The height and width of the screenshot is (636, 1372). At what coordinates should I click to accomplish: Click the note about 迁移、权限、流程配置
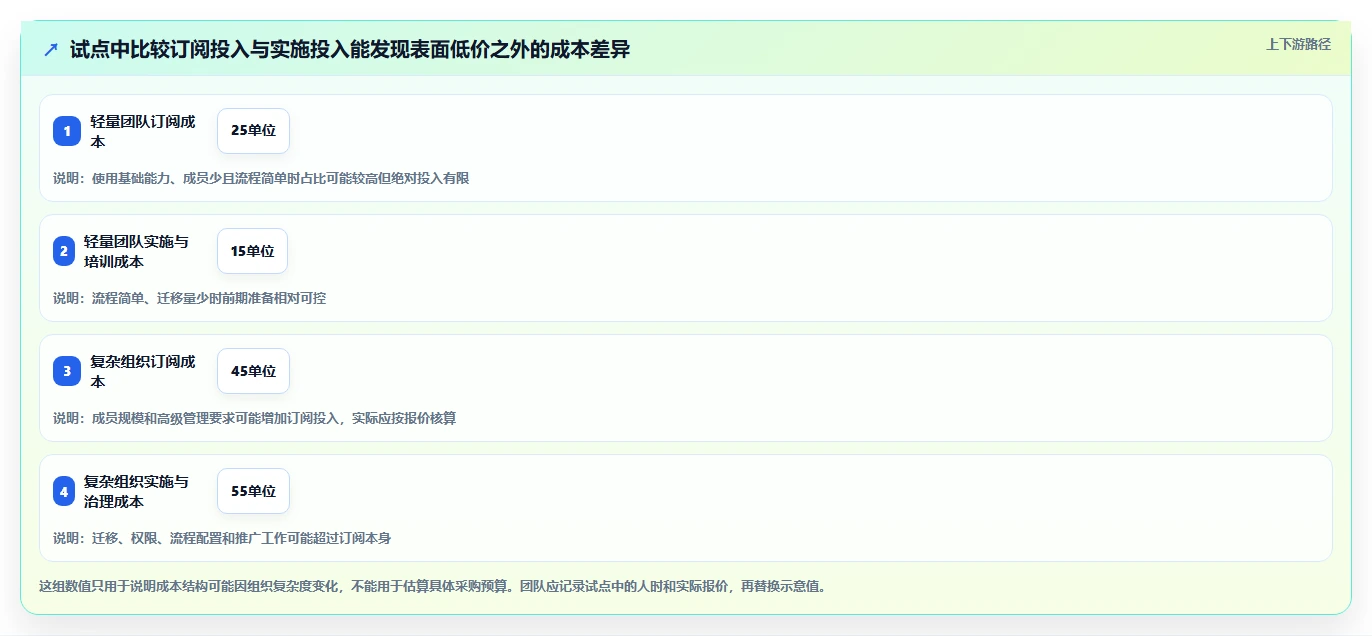(222, 538)
